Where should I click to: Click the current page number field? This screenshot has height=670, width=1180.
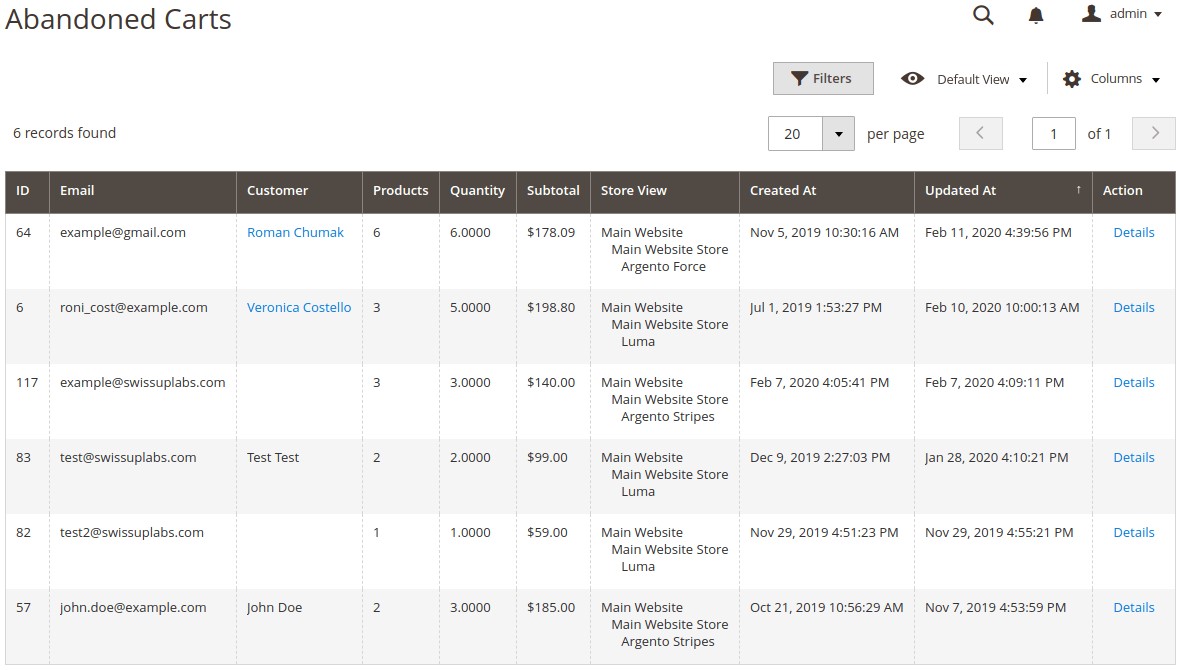[1053, 134]
